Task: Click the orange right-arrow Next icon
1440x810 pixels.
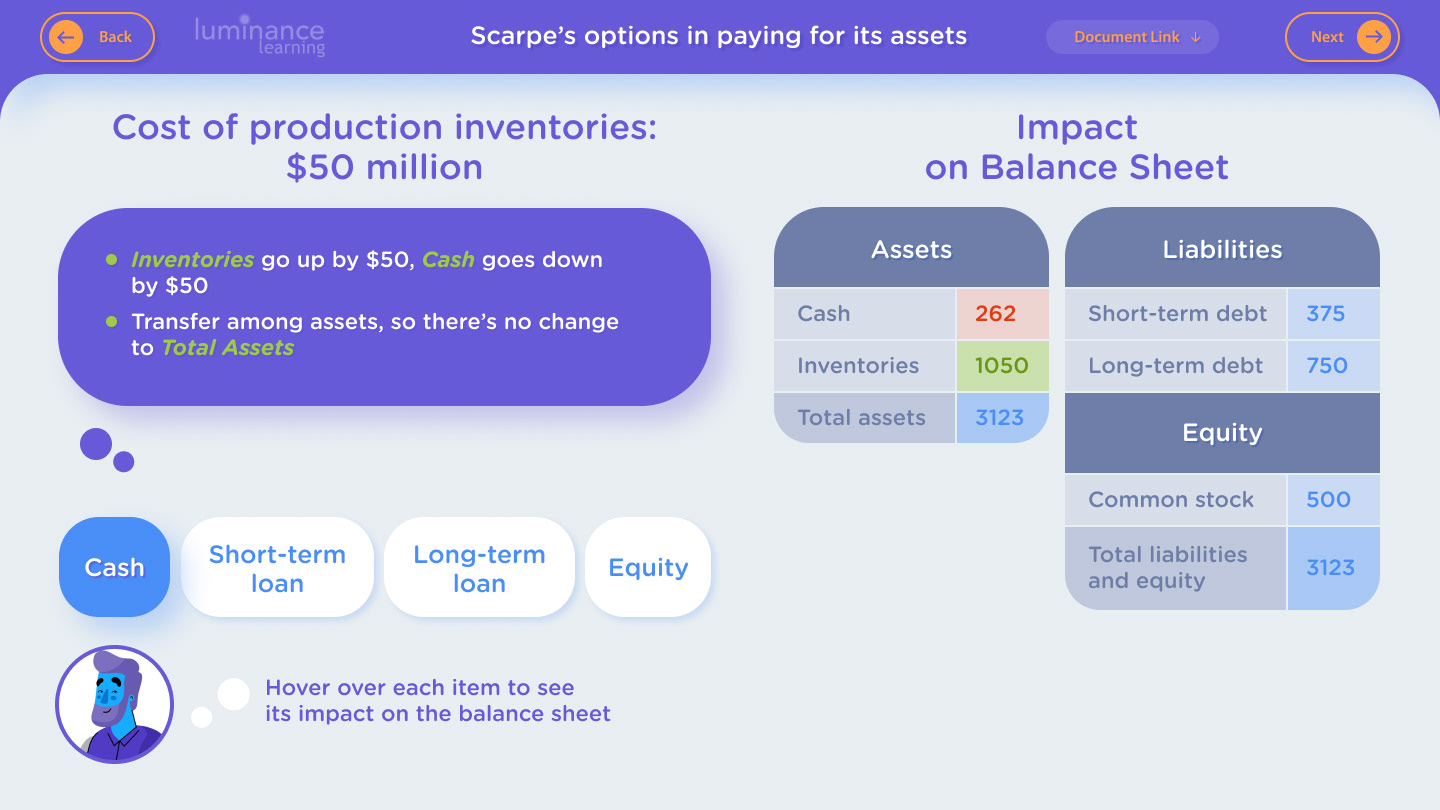Action: pyautogui.click(x=1374, y=37)
